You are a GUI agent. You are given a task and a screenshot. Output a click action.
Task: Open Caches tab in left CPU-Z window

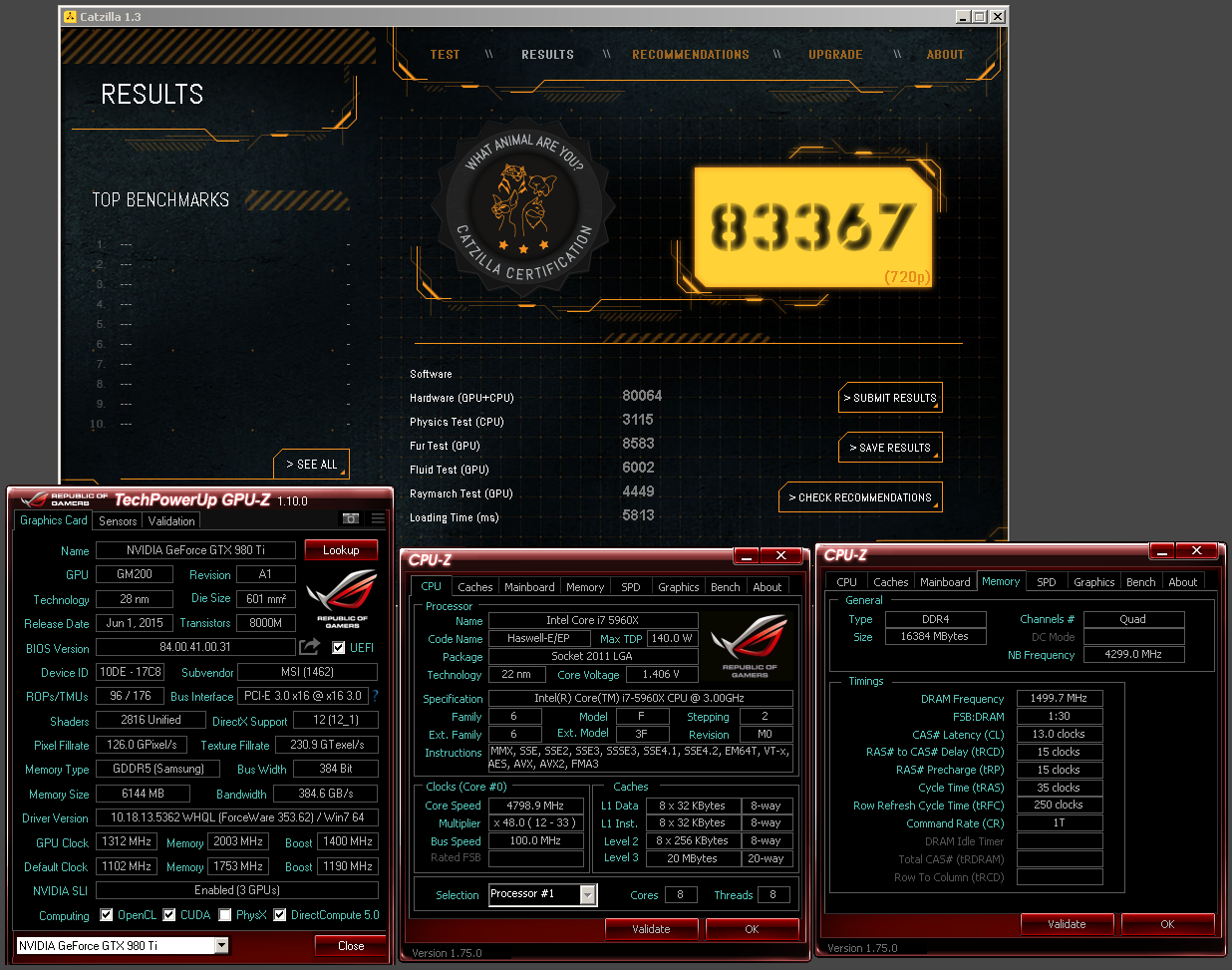475,587
